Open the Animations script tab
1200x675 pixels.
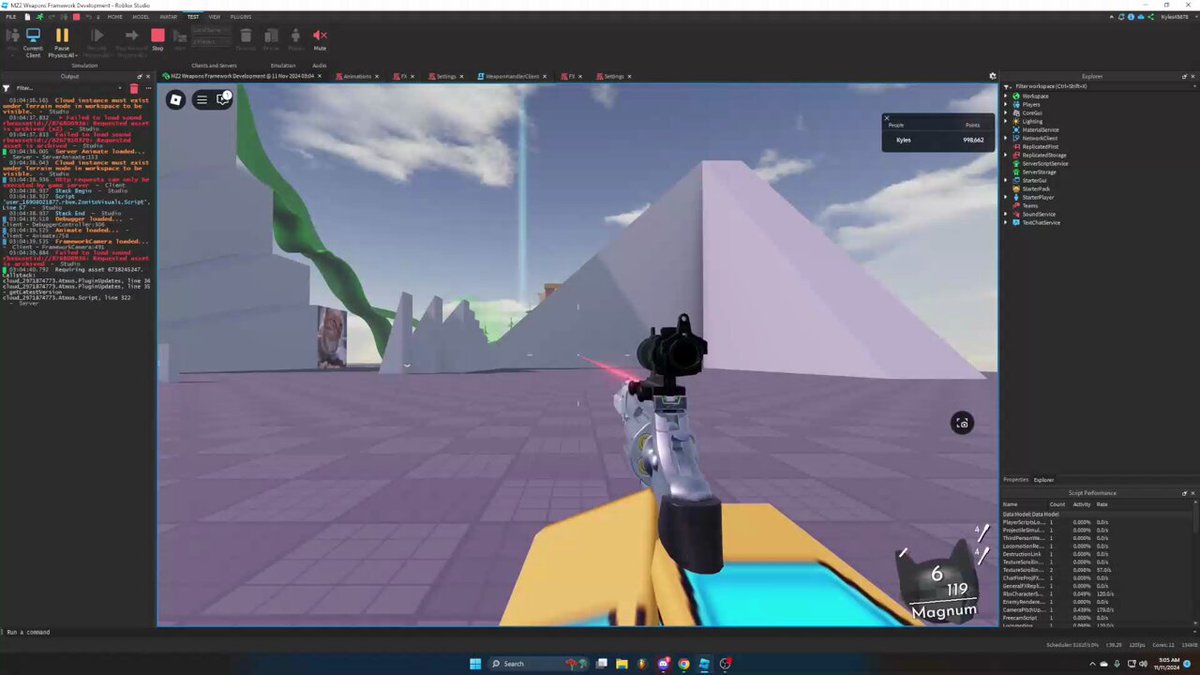[357, 76]
